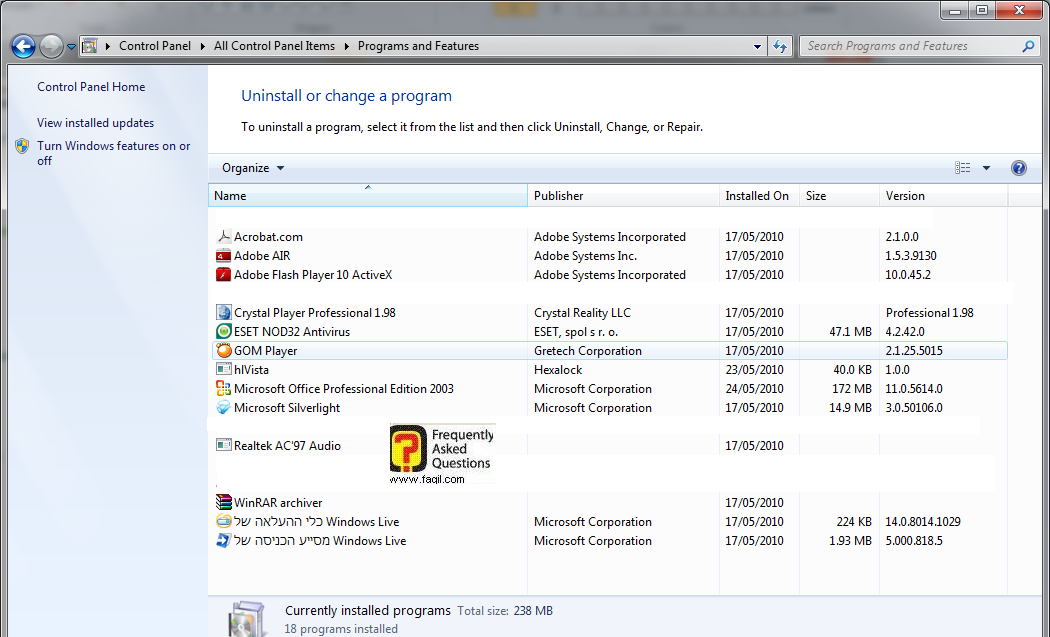Click the Adobe Flash Player icon
This screenshot has width=1050, height=637.
(224, 275)
